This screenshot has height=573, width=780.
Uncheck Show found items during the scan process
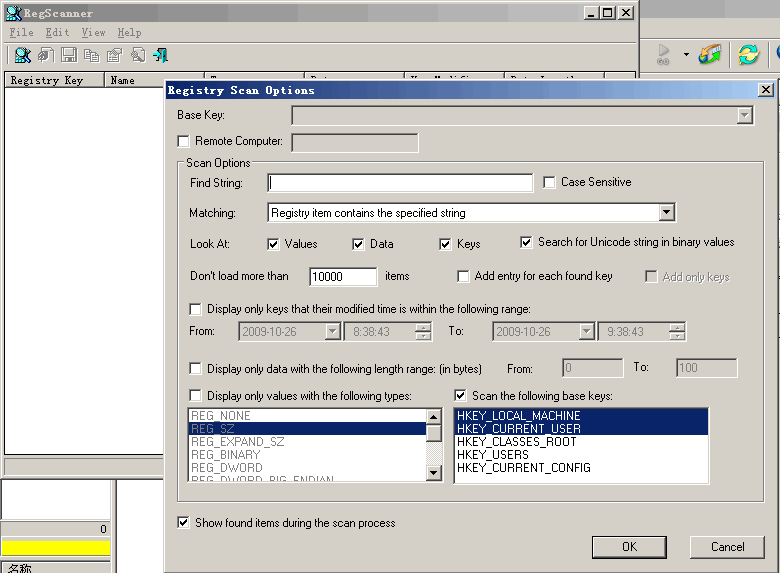coord(184,523)
